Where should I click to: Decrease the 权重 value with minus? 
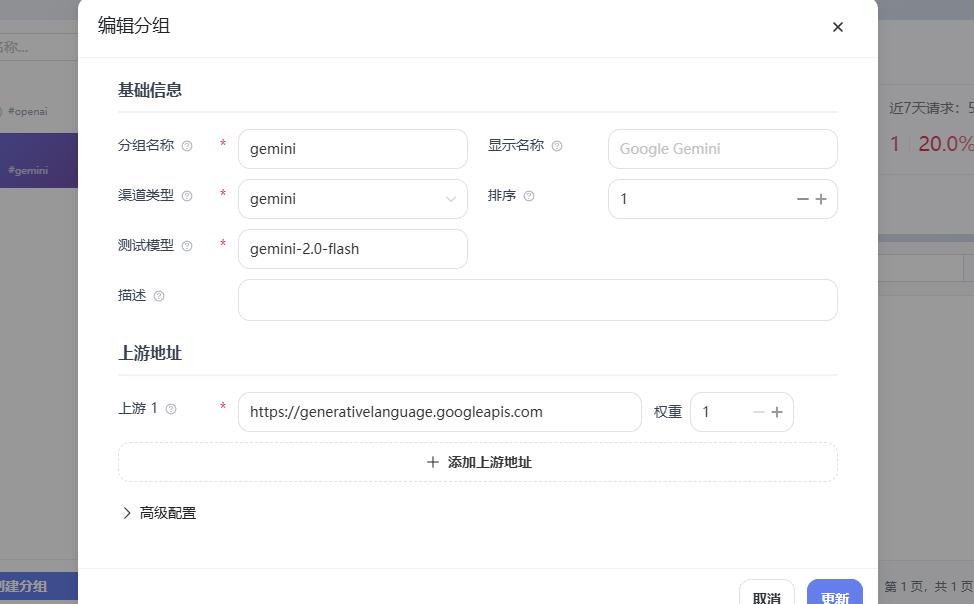click(758, 412)
